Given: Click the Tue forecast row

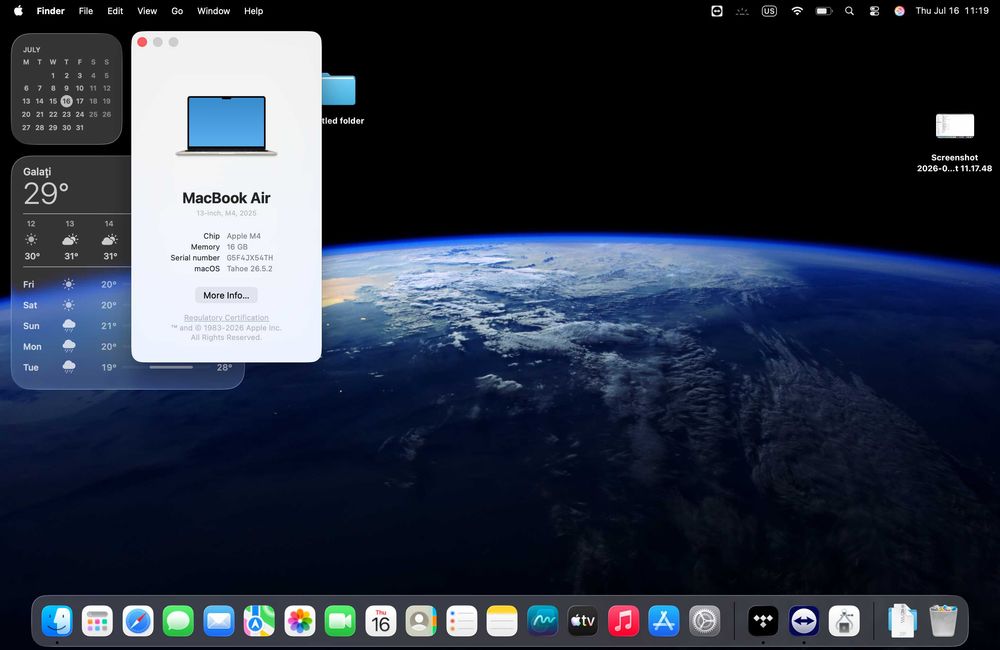Looking at the screenshot, I should coord(128,367).
